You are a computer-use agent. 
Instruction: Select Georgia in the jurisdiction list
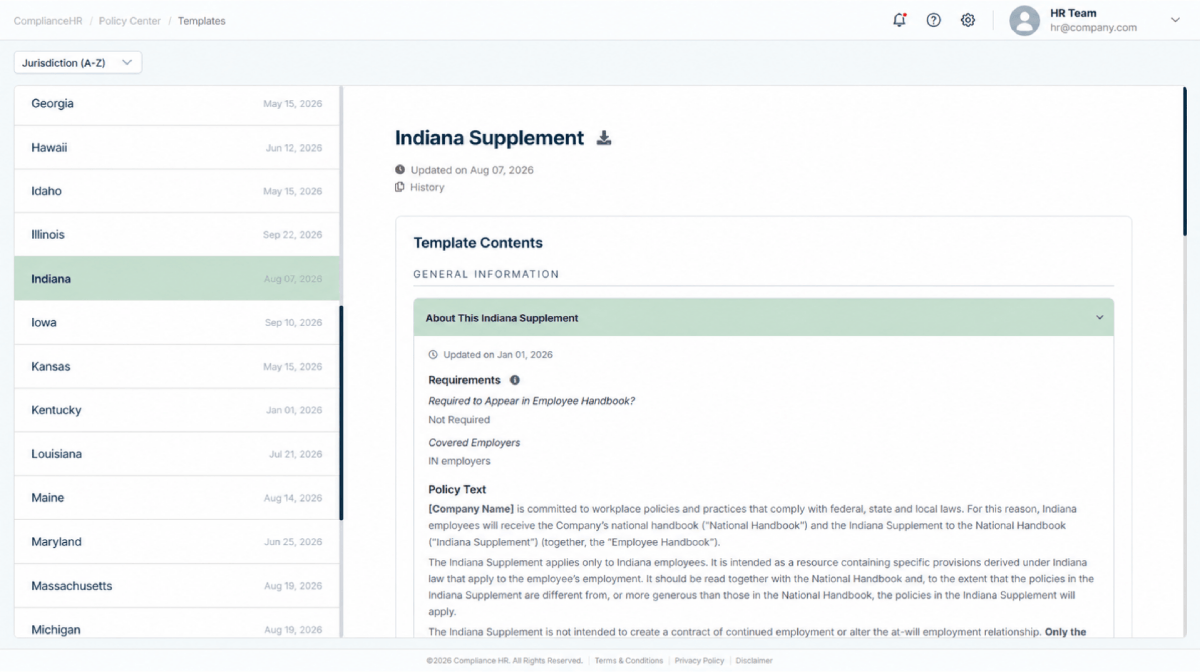pos(177,104)
